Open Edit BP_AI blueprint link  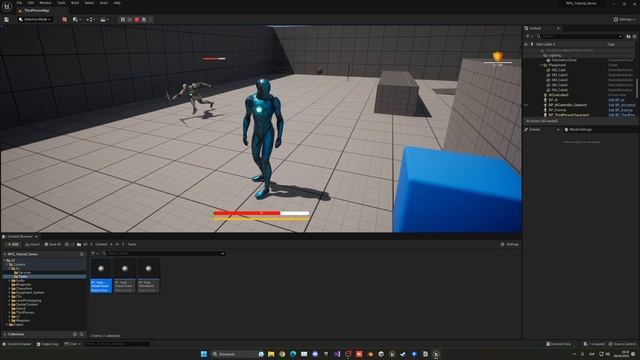616,100
